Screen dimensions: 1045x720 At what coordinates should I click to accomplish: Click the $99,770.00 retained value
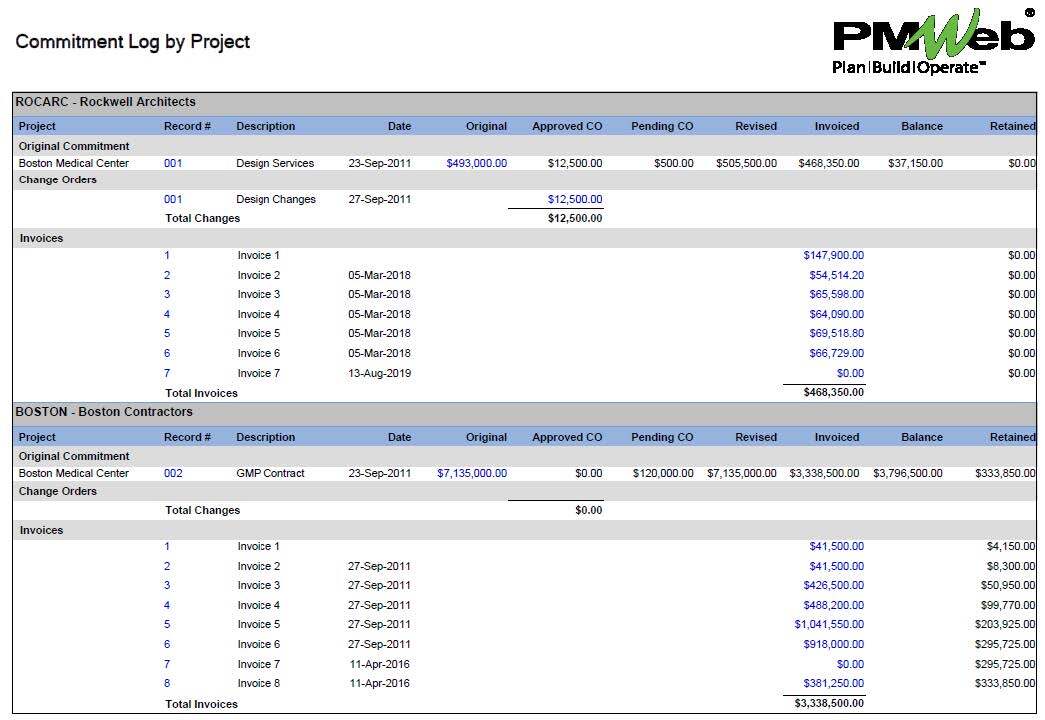[1008, 605]
